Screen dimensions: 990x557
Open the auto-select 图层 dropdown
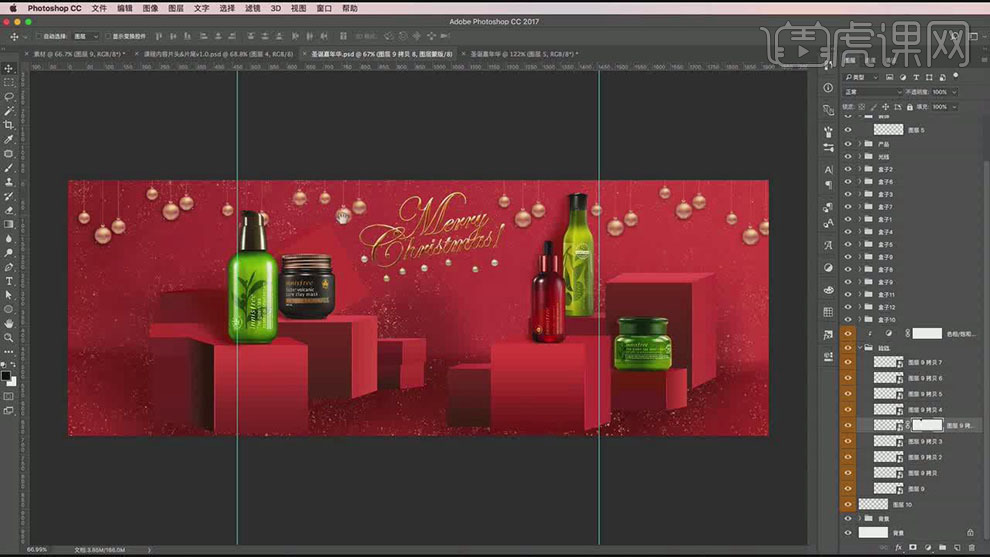click(86, 37)
